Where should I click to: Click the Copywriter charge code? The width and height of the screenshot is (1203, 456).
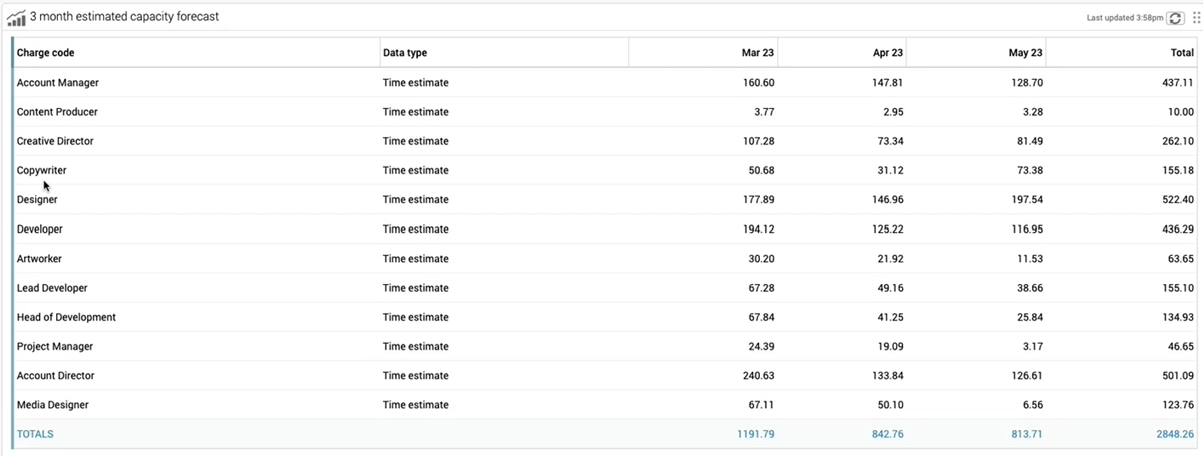[42, 170]
